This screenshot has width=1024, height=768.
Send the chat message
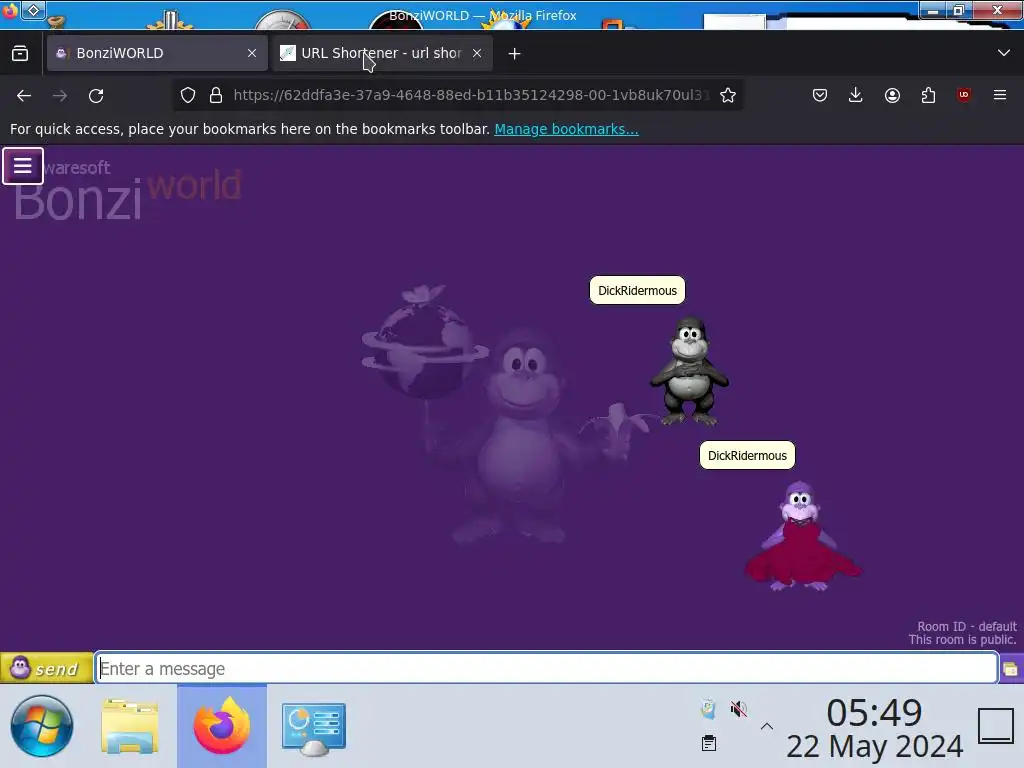46,668
